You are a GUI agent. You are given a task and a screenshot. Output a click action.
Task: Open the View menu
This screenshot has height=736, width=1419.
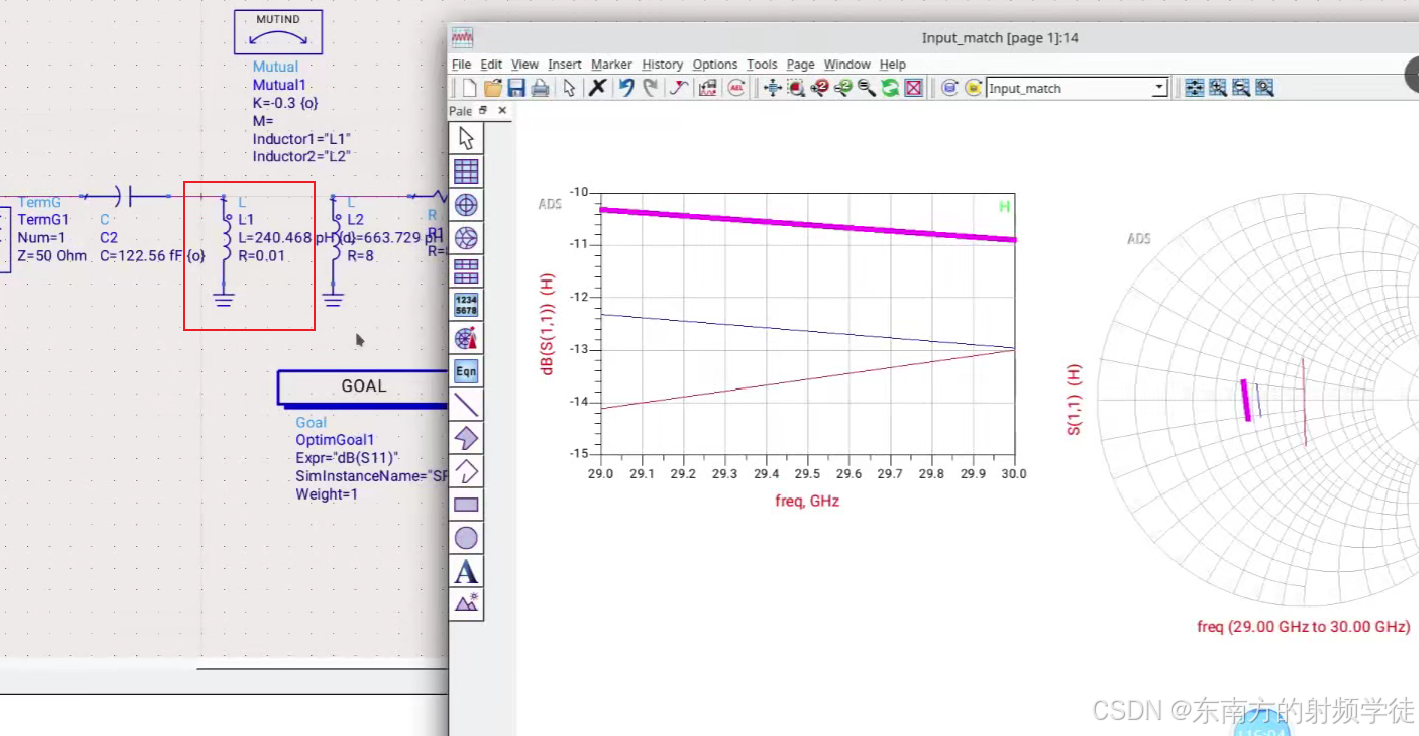click(x=525, y=64)
